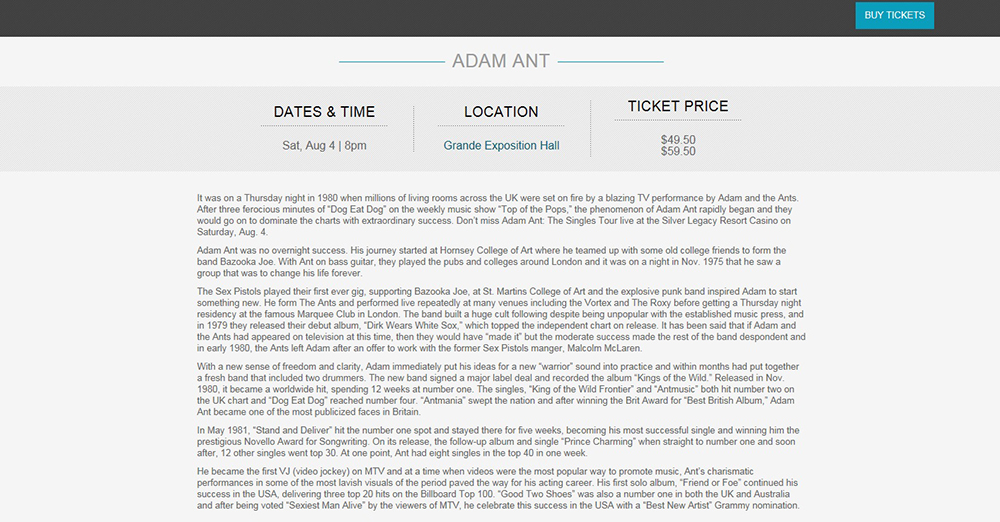Click paragraph starting "Adam Ant was no overnight success"
Viewport: 1000px width, 522px height.
click(498, 261)
